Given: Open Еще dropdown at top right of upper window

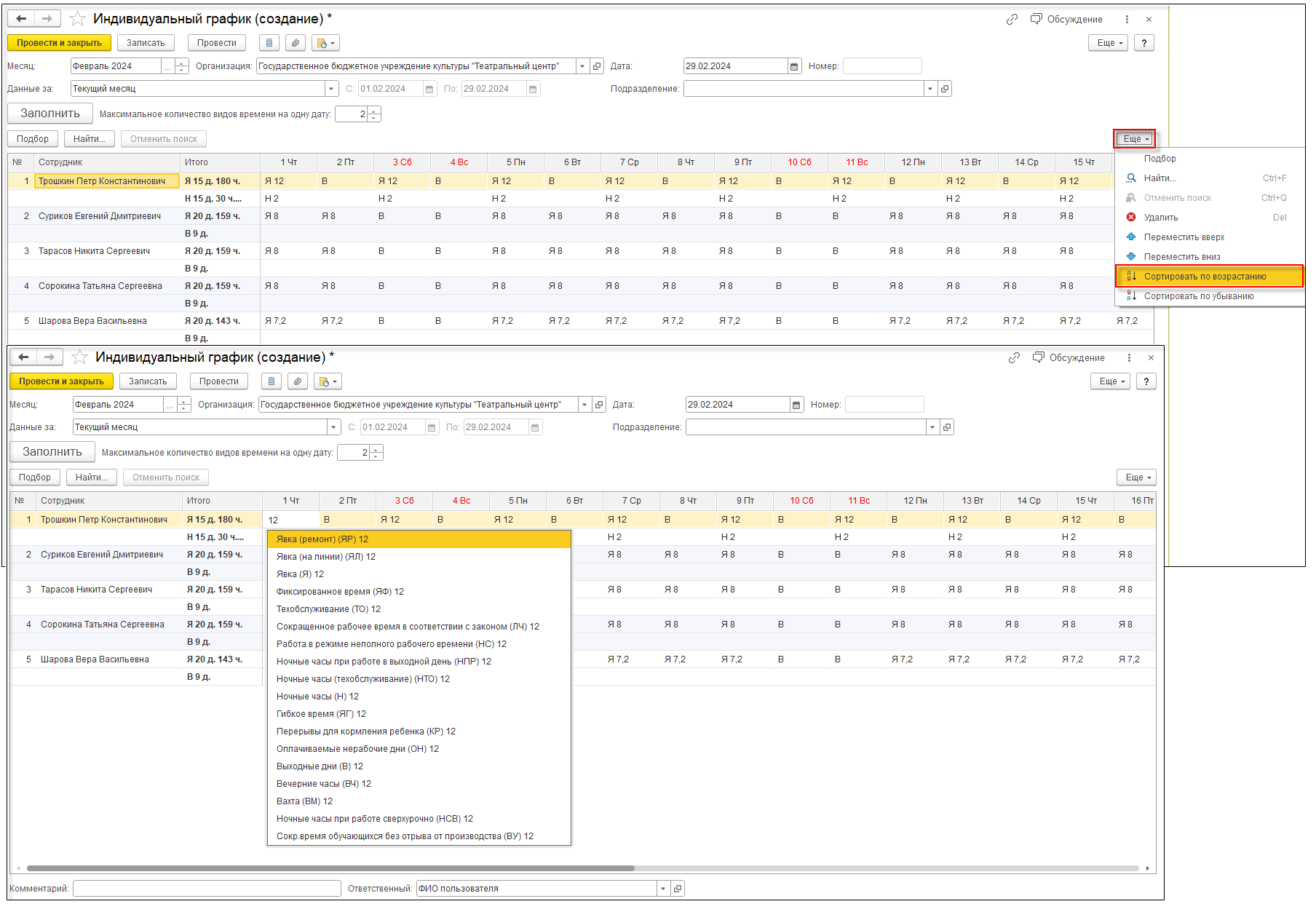Looking at the screenshot, I should [1109, 43].
